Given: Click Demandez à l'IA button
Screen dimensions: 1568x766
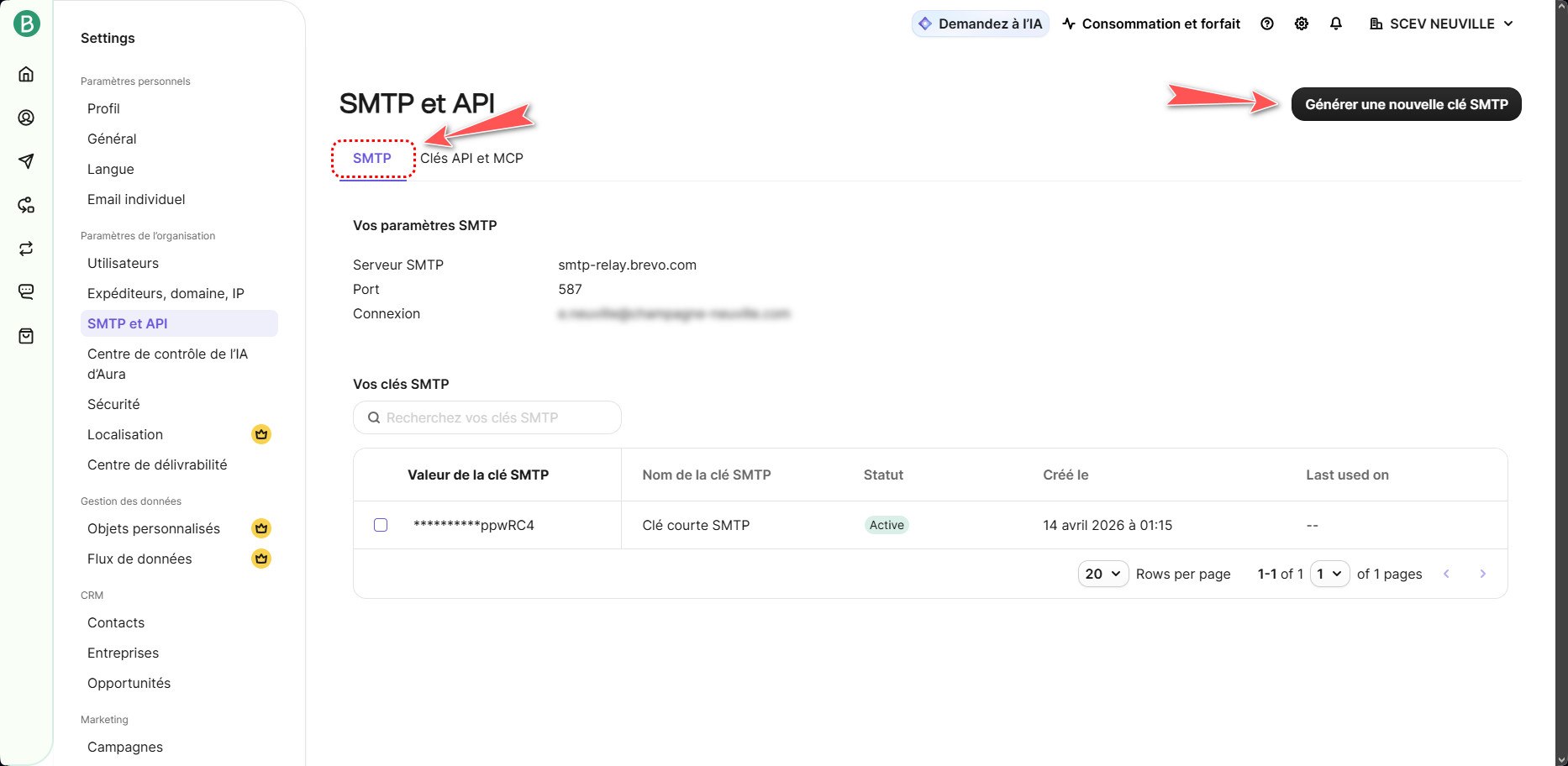Looking at the screenshot, I should click(980, 24).
